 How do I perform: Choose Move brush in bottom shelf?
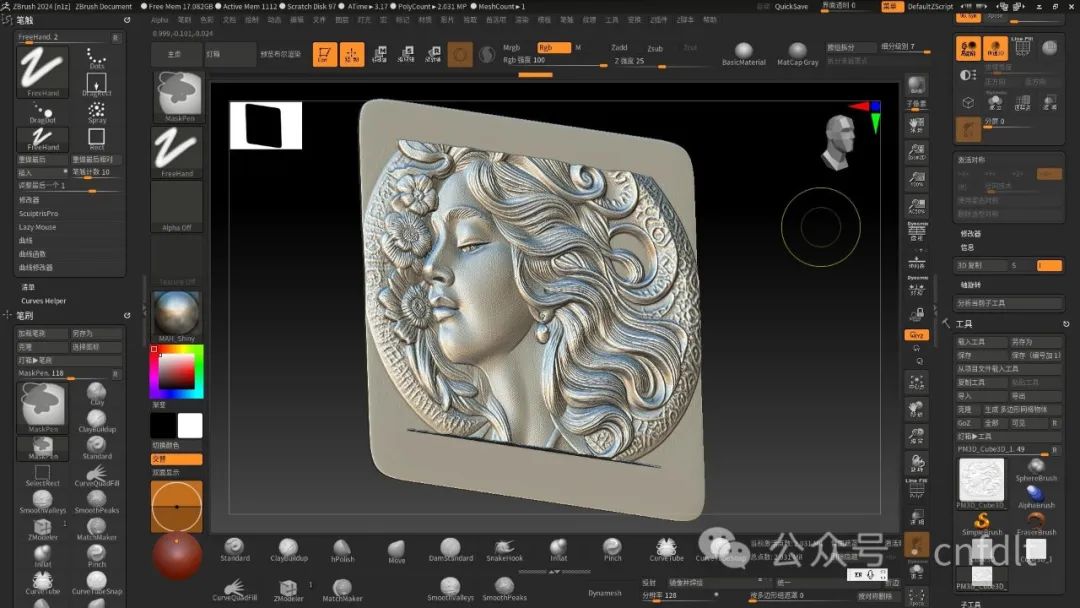pos(396,551)
